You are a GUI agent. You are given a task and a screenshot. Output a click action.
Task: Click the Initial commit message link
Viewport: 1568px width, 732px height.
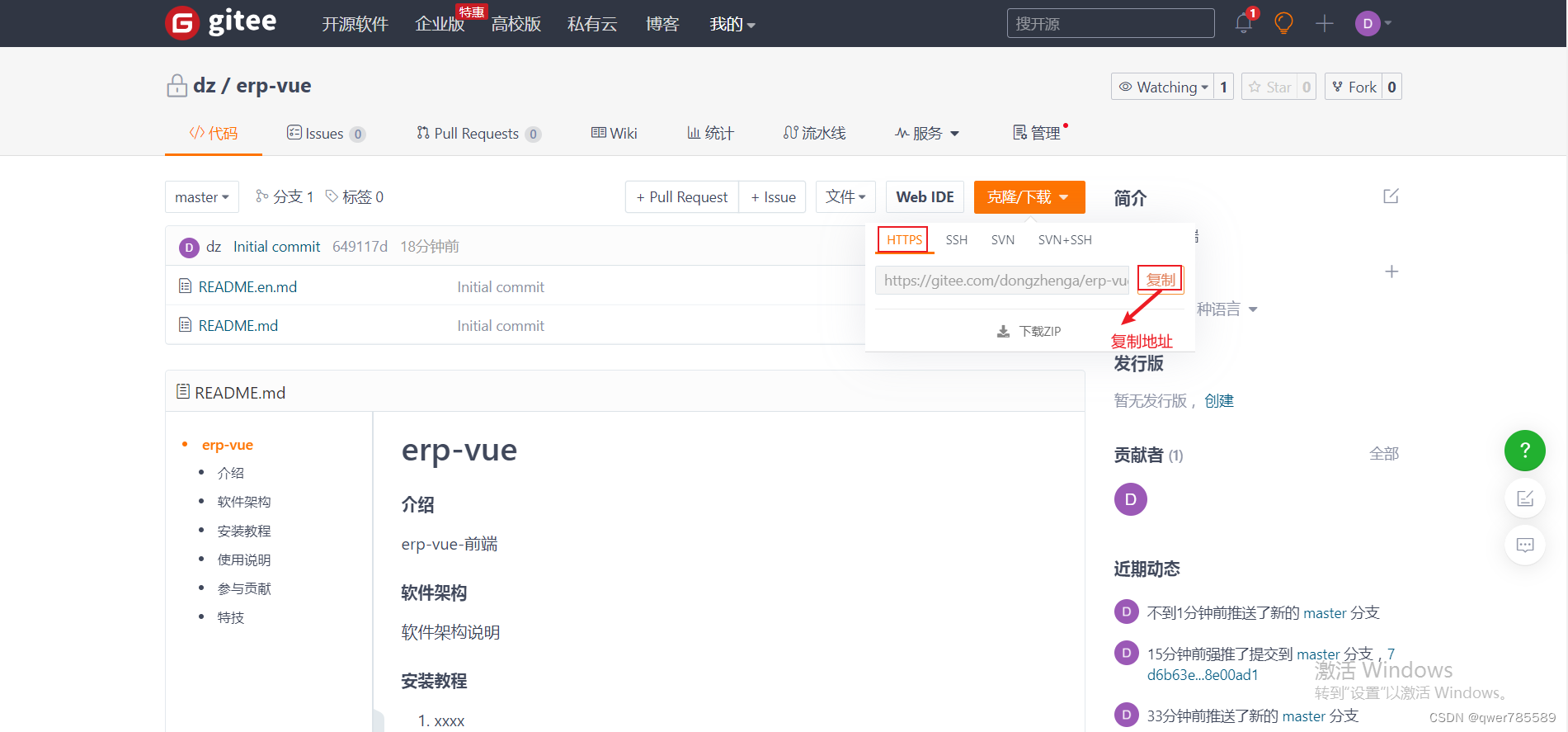276,247
